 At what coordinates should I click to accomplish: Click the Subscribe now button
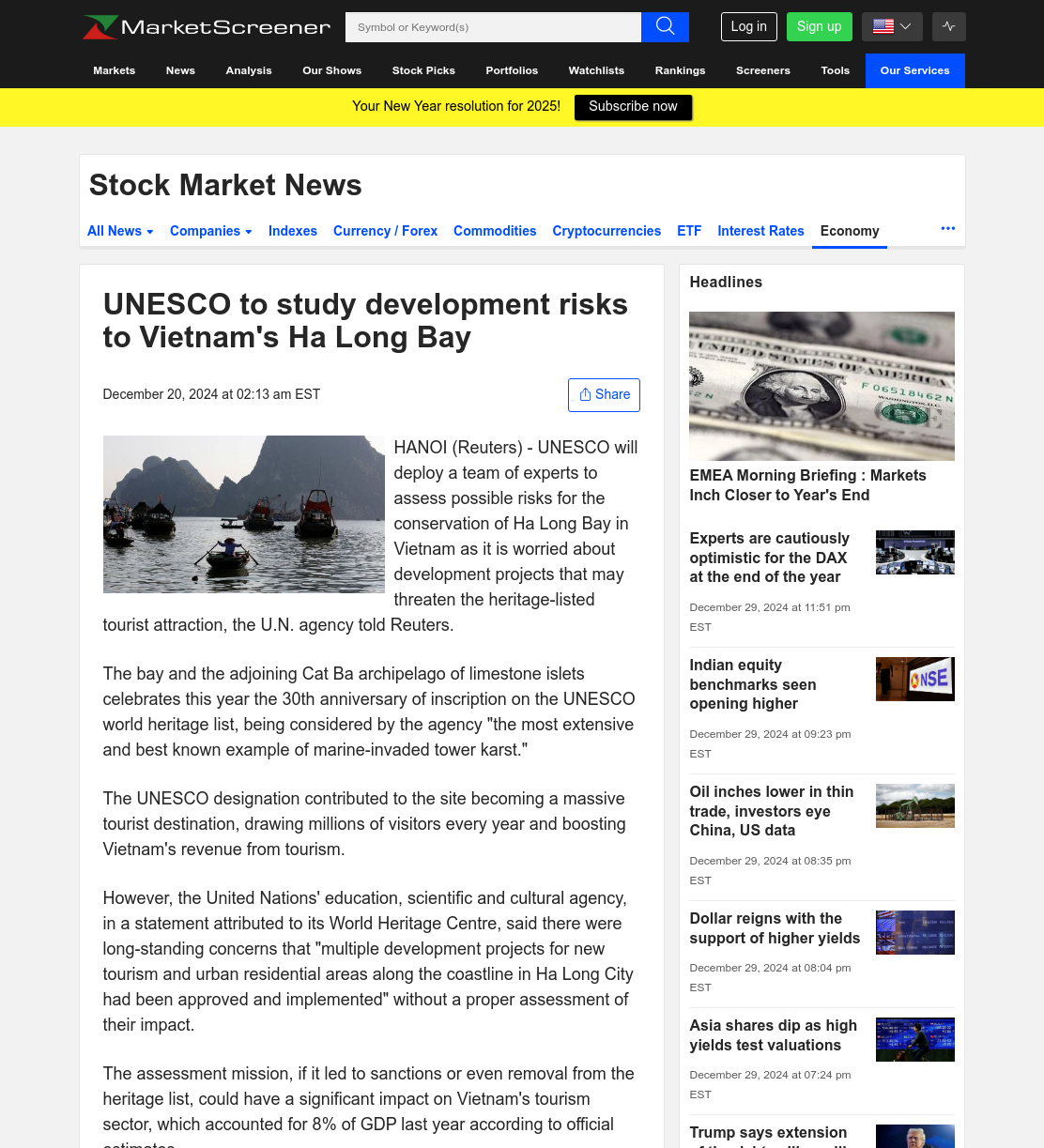(x=633, y=107)
